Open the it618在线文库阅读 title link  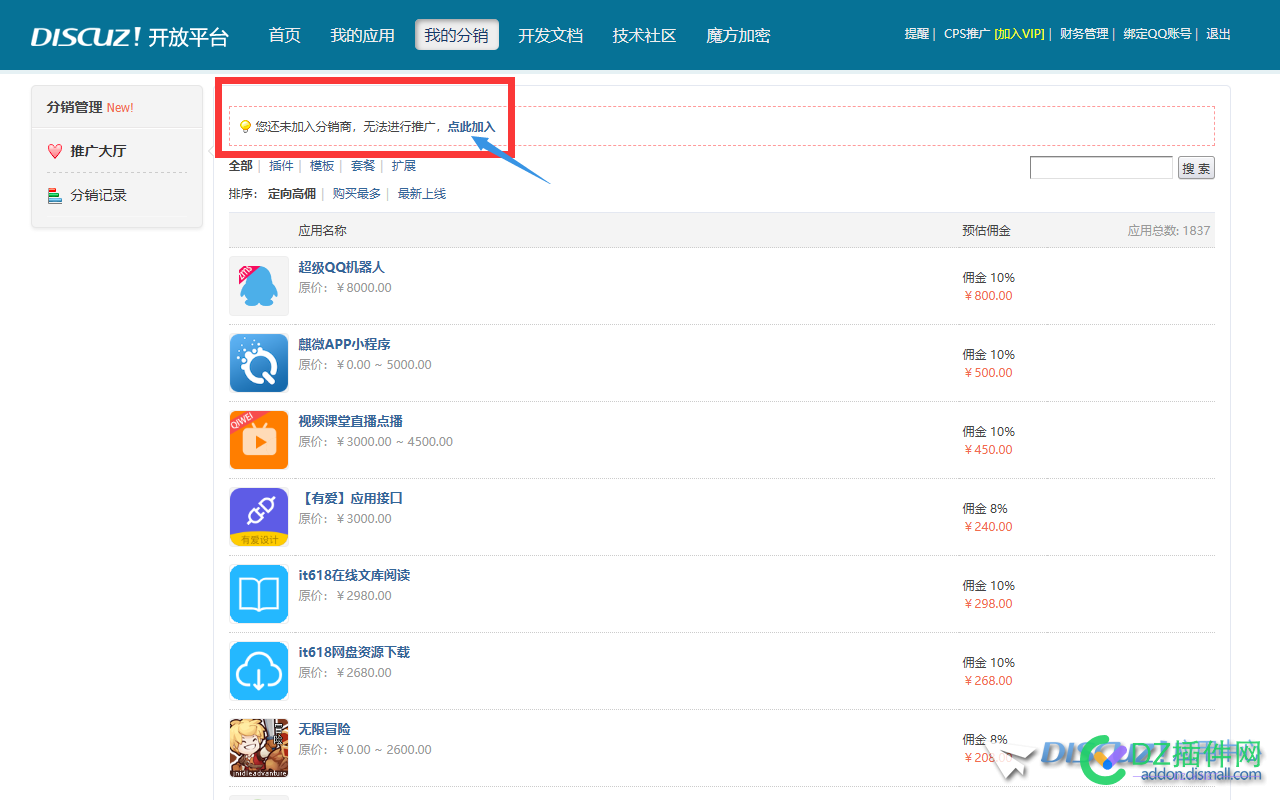click(354, 575)
